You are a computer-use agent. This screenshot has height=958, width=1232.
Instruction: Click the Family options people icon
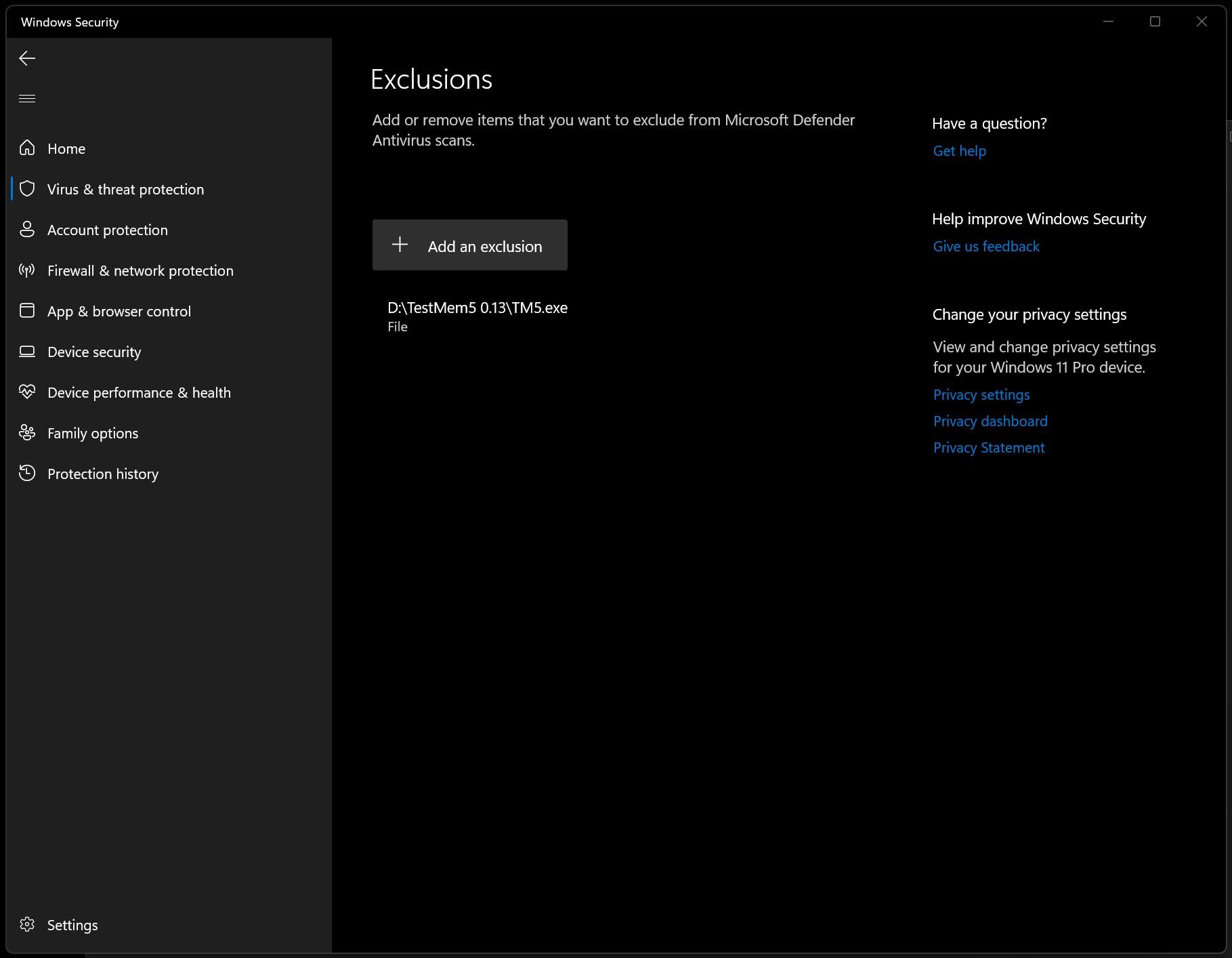[27, 432]
